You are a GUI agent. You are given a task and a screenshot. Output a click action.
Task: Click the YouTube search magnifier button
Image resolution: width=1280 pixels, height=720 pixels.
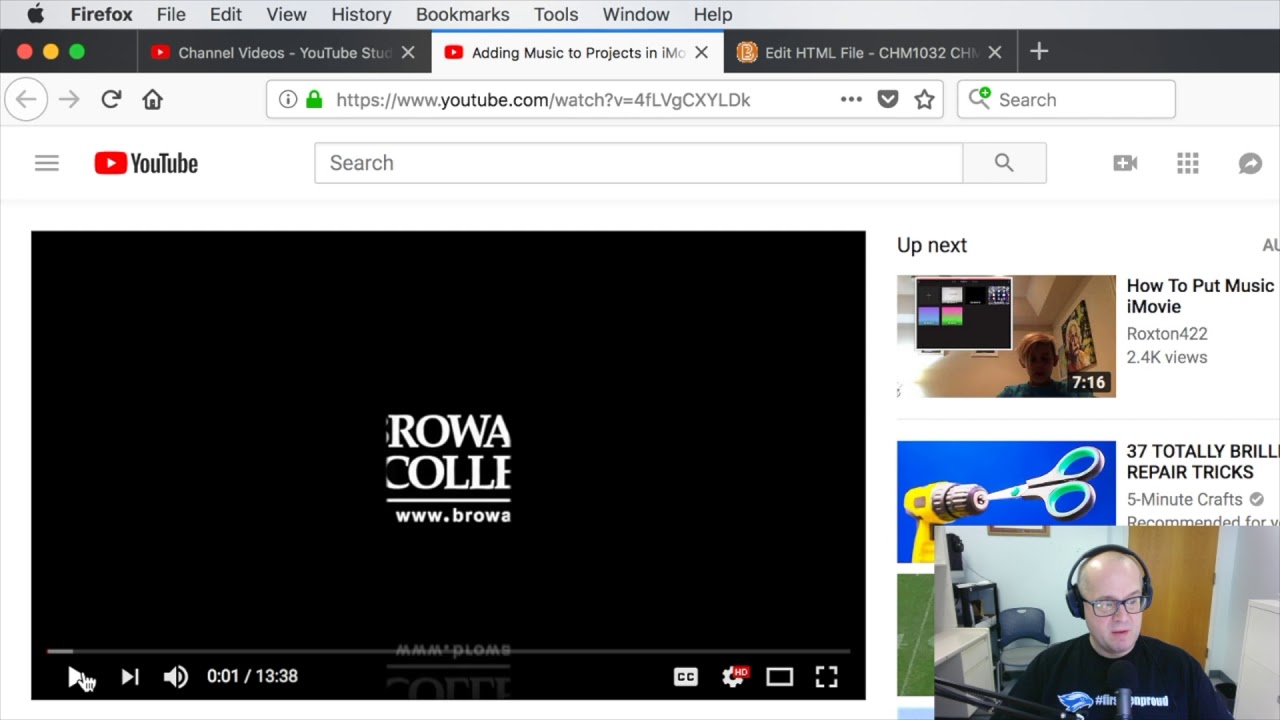tap(1004, 163)
